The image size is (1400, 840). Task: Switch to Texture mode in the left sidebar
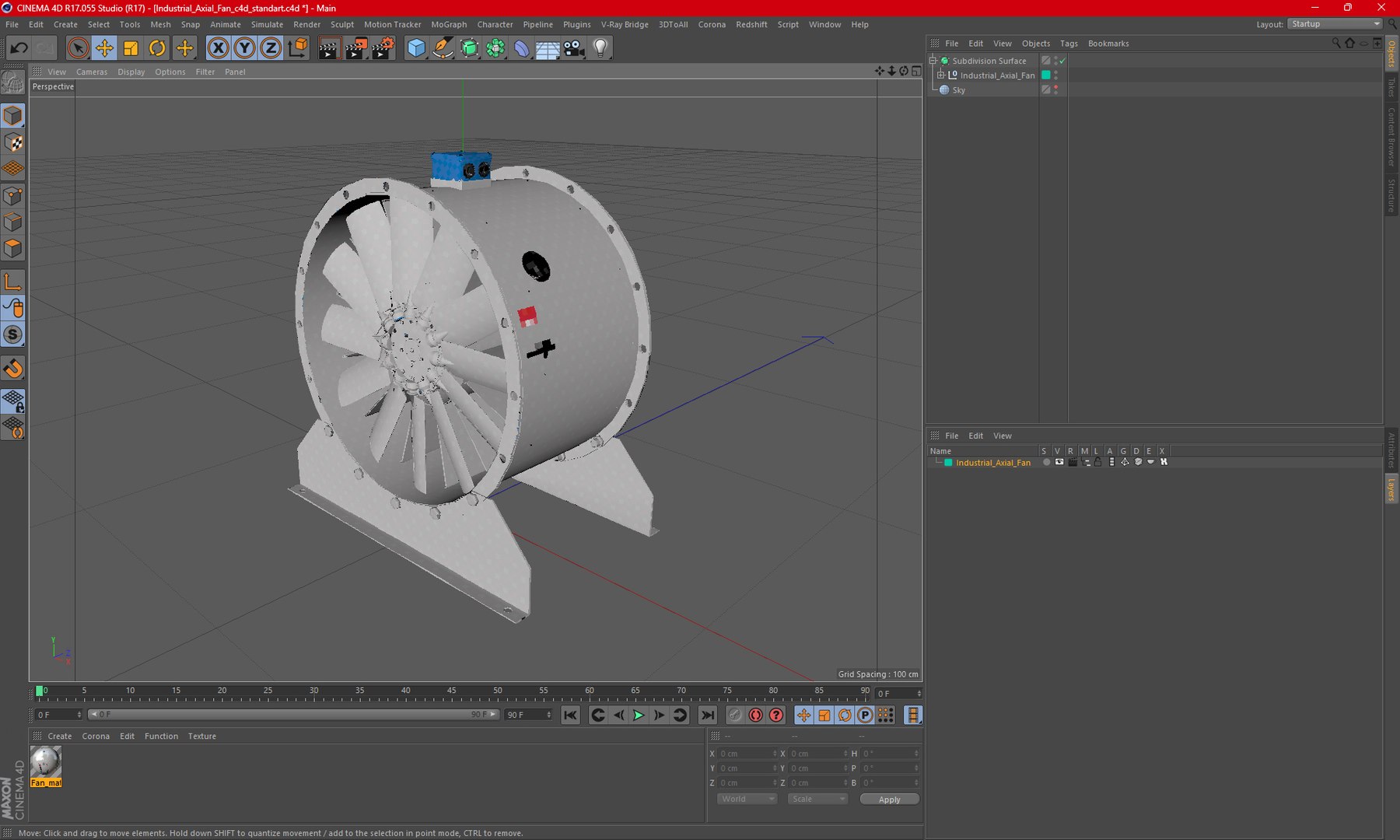point(13,142)
